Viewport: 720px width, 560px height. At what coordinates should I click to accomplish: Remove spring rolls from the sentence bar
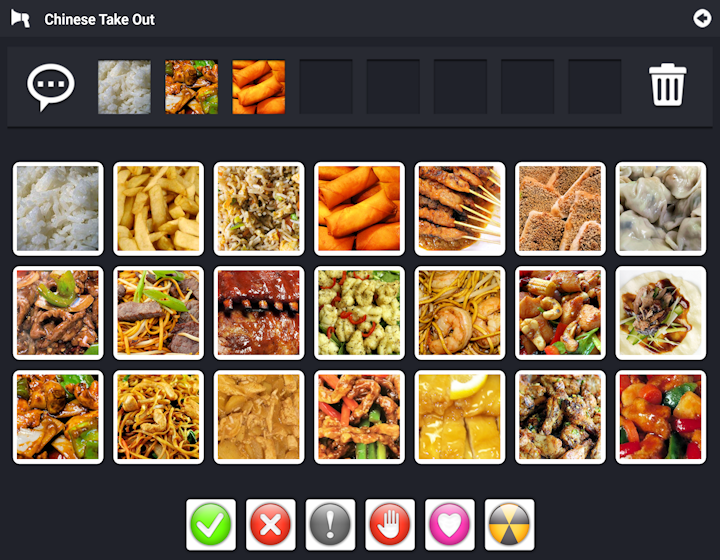[259, 87]
